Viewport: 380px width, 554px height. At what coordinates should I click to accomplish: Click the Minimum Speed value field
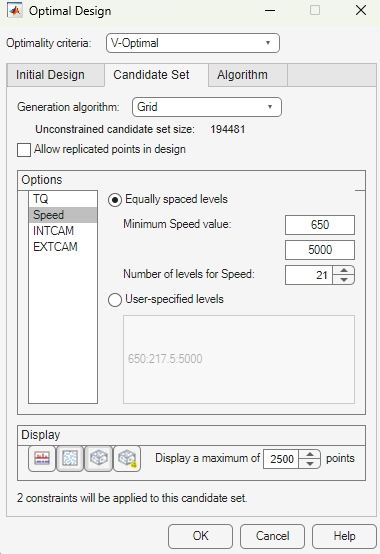(x=320, y=225)
